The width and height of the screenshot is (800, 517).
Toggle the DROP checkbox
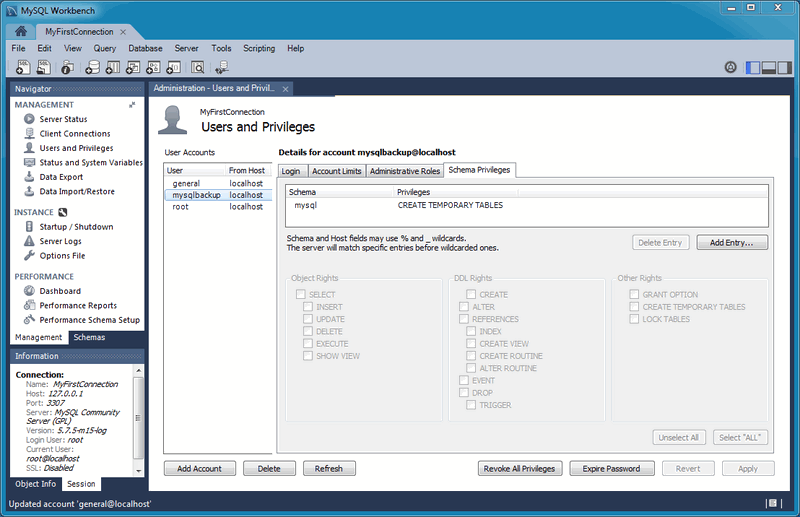464,392
